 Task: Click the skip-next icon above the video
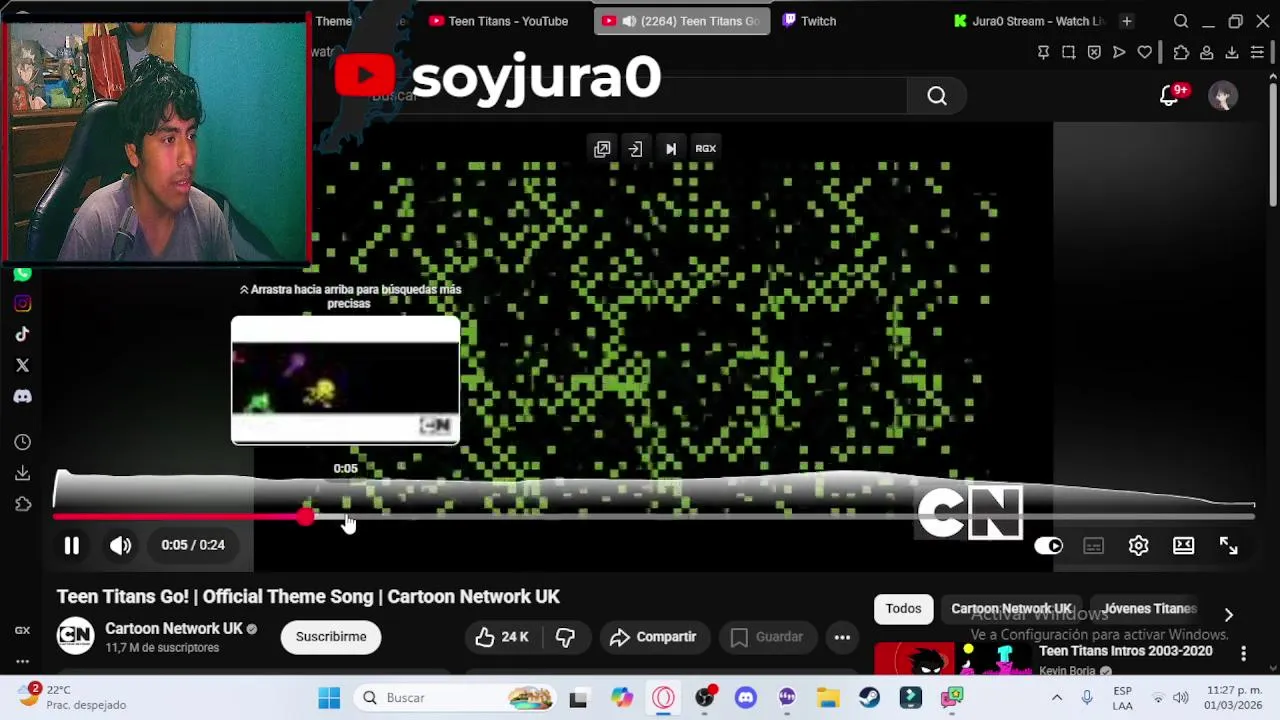[671, 149]
